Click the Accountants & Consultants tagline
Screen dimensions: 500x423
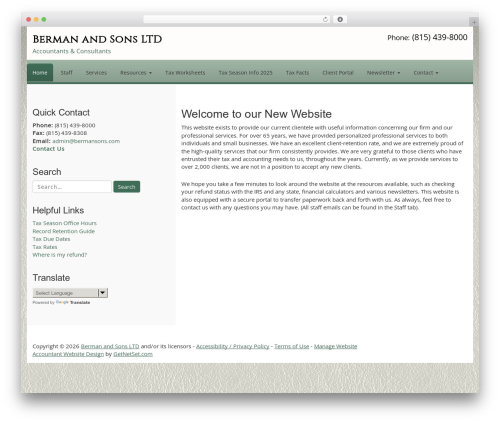72,51
